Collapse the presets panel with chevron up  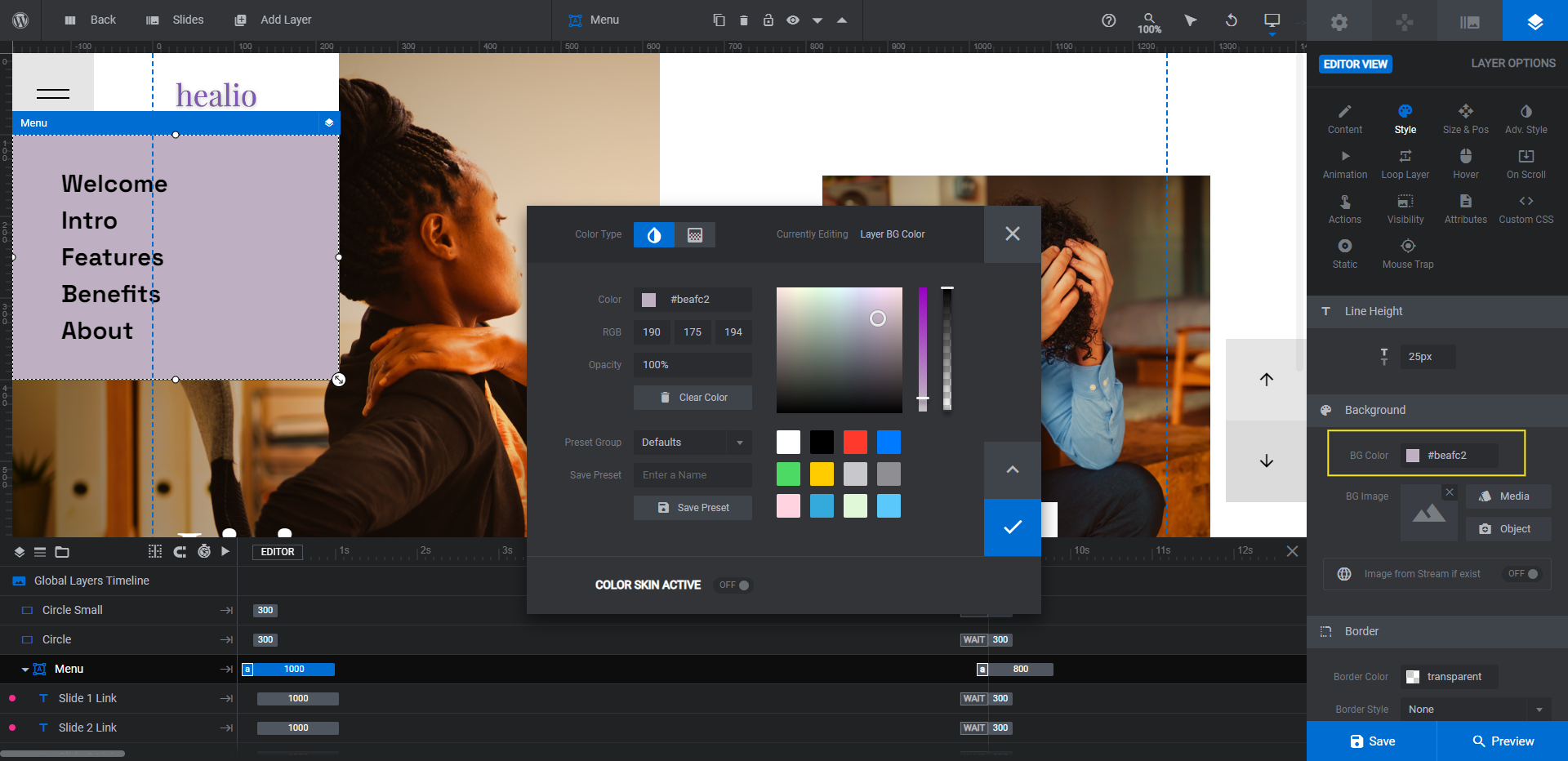pyautogui.click(x=1013, y=470)
